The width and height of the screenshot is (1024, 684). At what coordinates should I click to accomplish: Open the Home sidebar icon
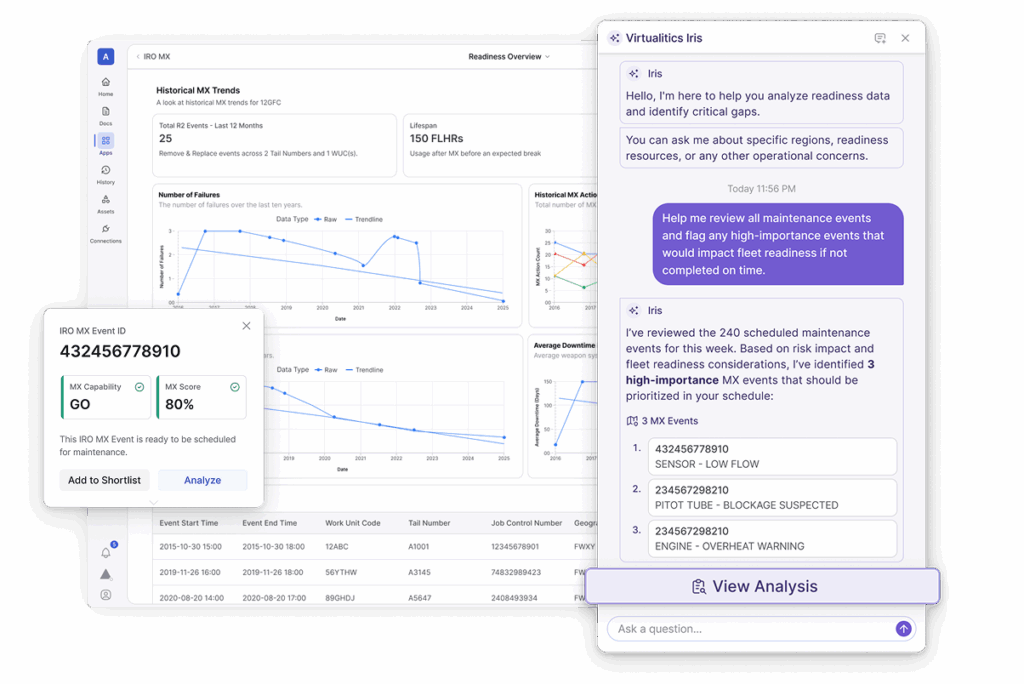point(106,83)
